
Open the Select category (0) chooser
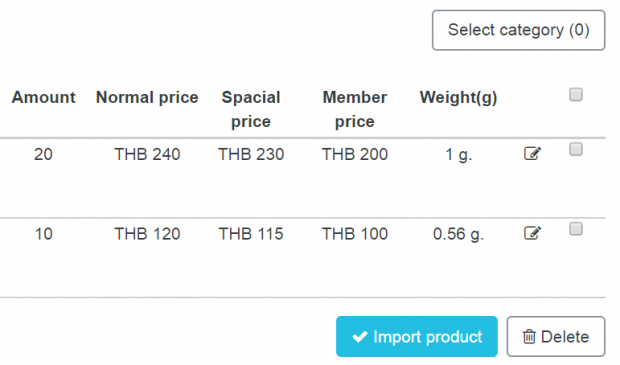(518, 30)
